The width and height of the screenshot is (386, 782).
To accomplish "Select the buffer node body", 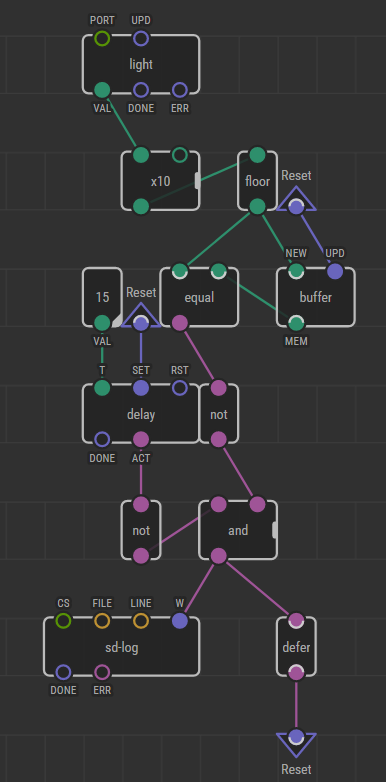I will 316,297.
